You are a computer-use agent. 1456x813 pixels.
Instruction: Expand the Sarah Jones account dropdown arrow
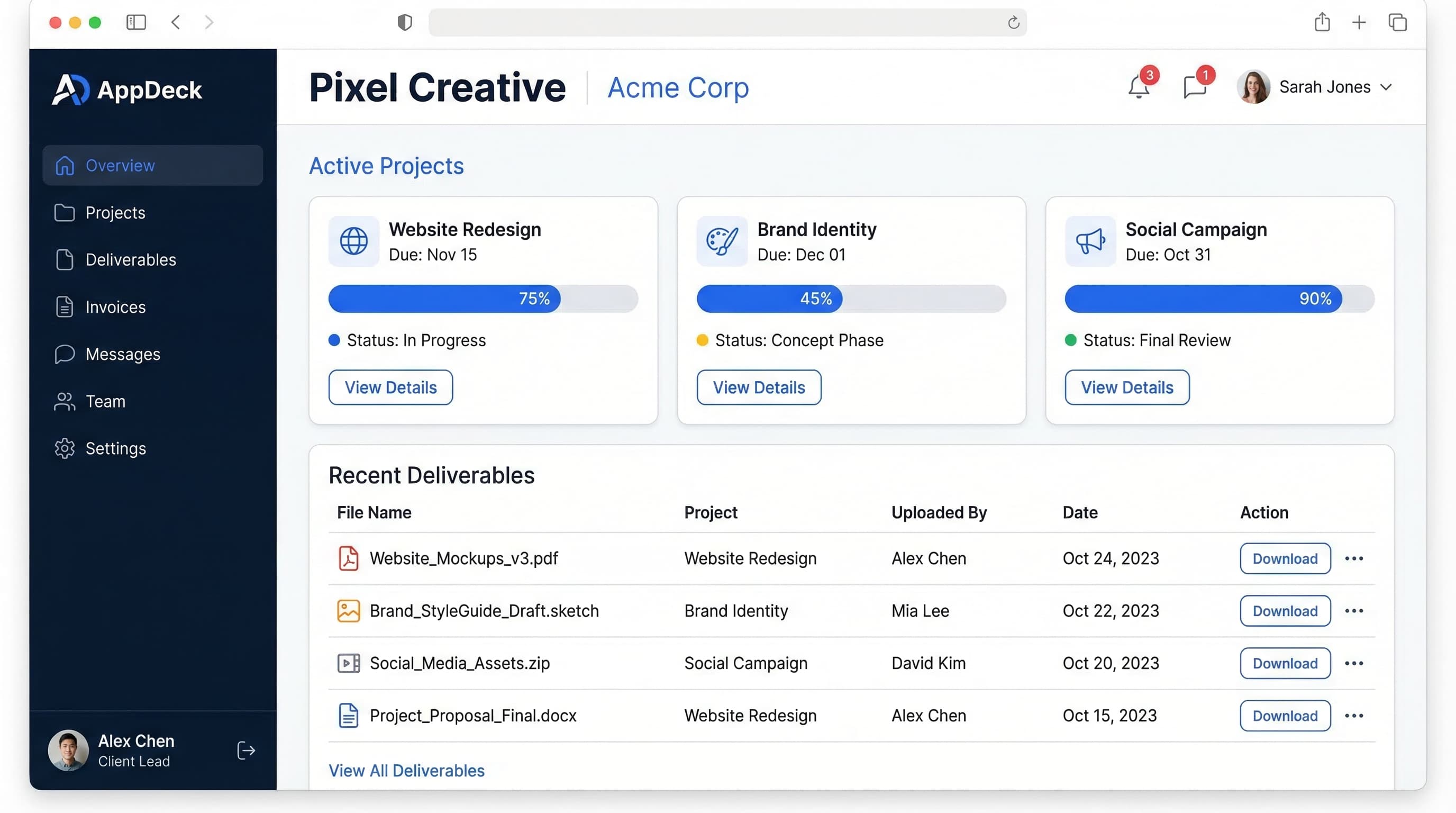[1385, 87]
